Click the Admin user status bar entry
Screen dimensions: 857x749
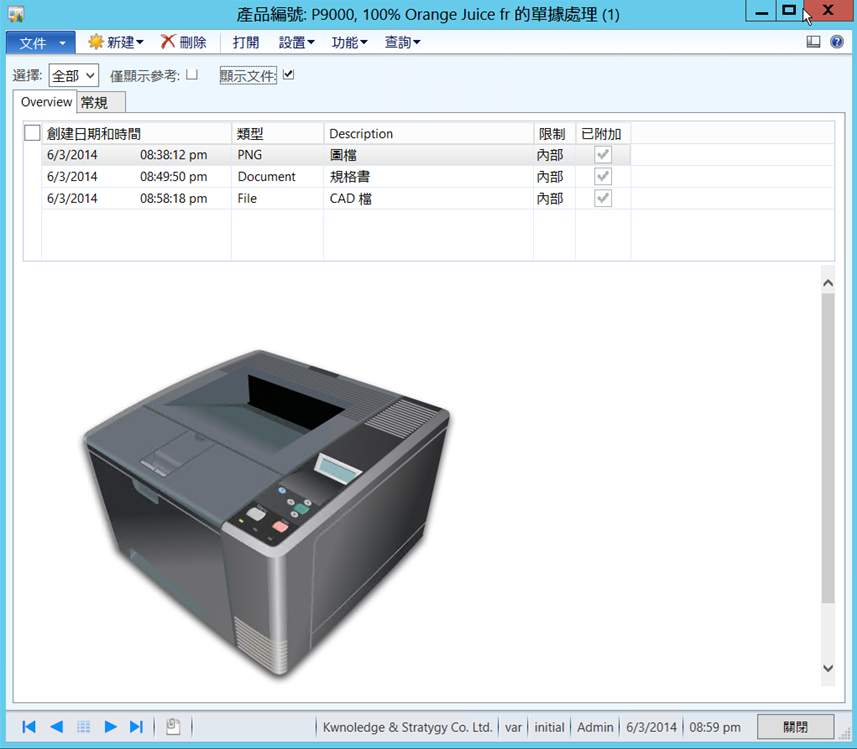pos(595,727)
